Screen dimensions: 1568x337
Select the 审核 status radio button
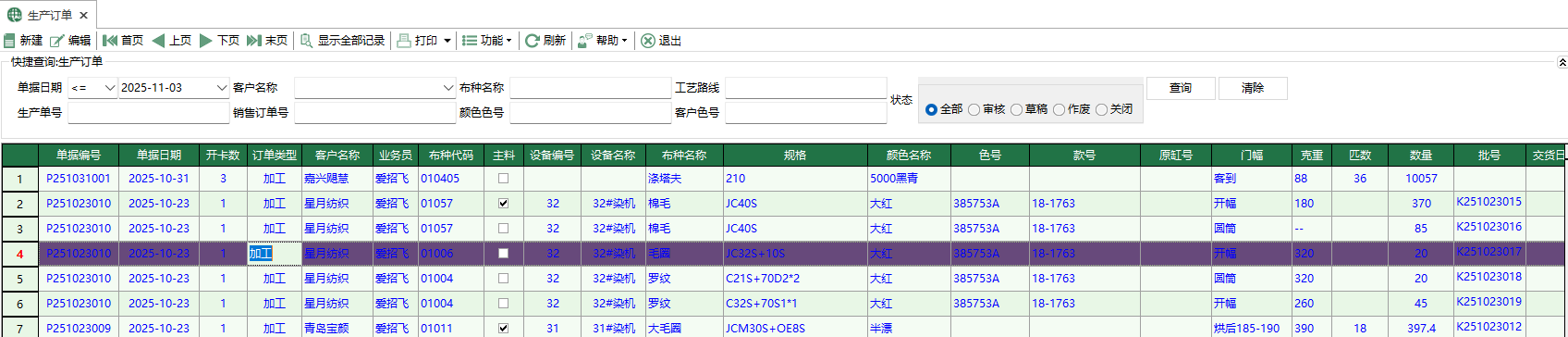[x=974, y=109]
